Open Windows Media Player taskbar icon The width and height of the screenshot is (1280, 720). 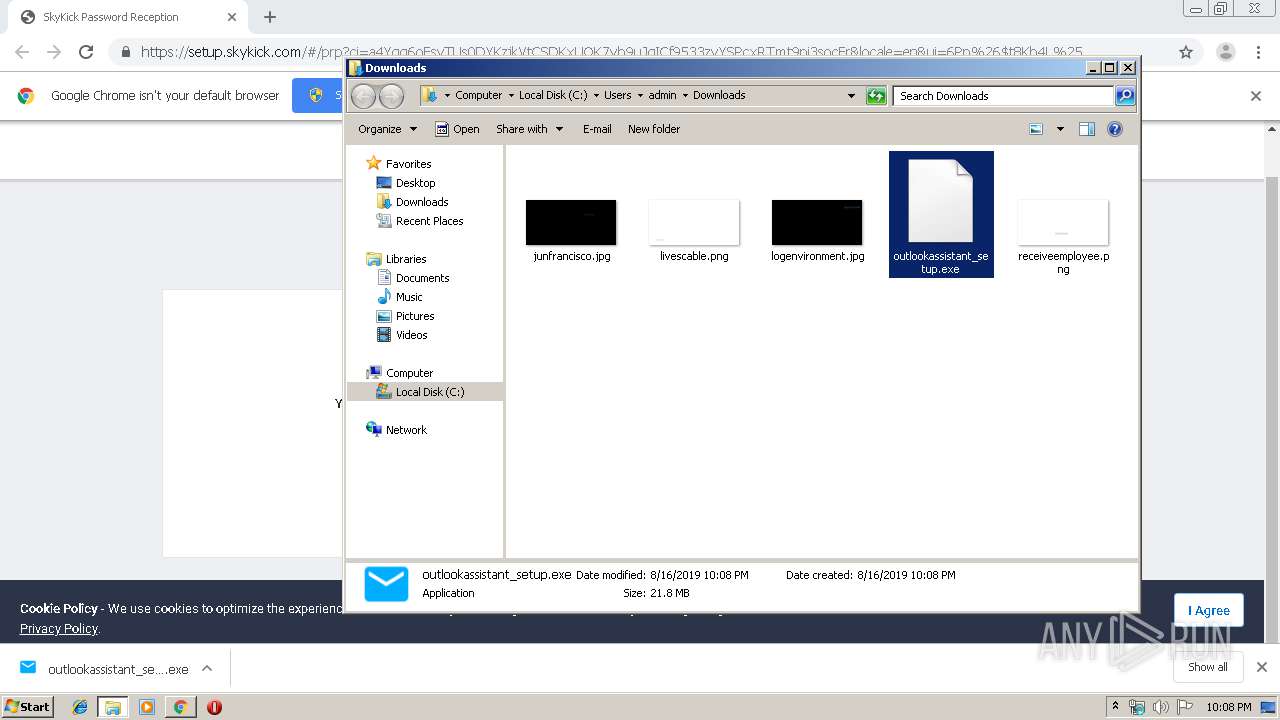click(x=147, y=706)
